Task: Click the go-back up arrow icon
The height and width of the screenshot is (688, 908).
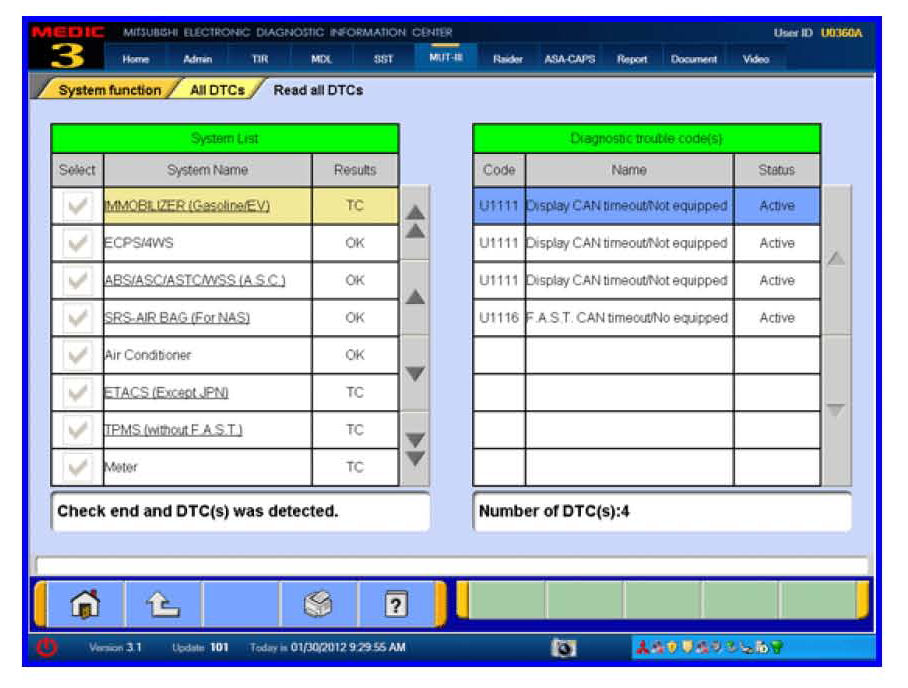Action: 161,604
